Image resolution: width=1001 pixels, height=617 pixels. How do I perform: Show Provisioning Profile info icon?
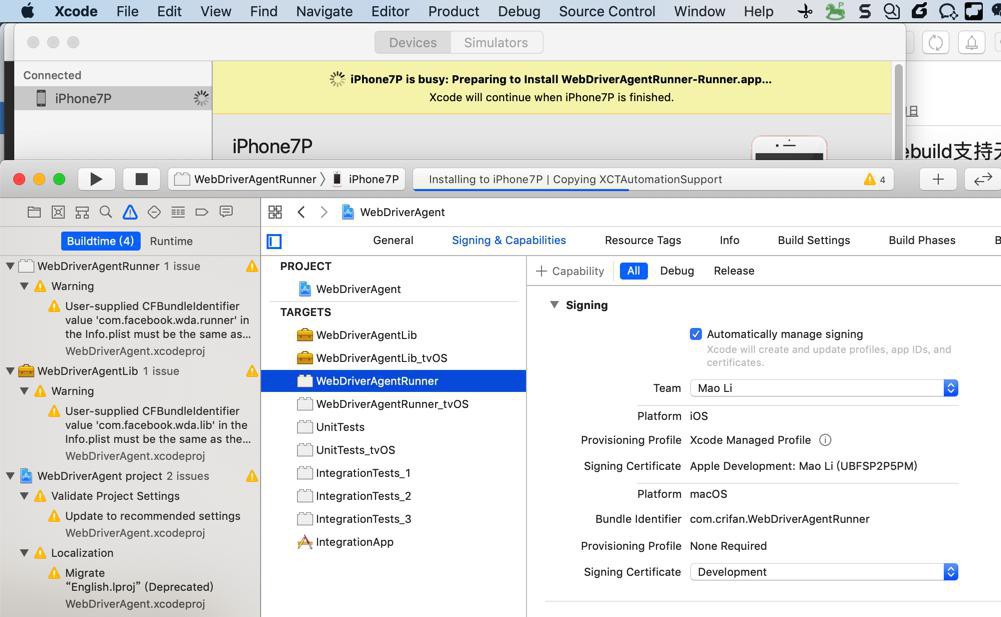(x=825, y=440)
